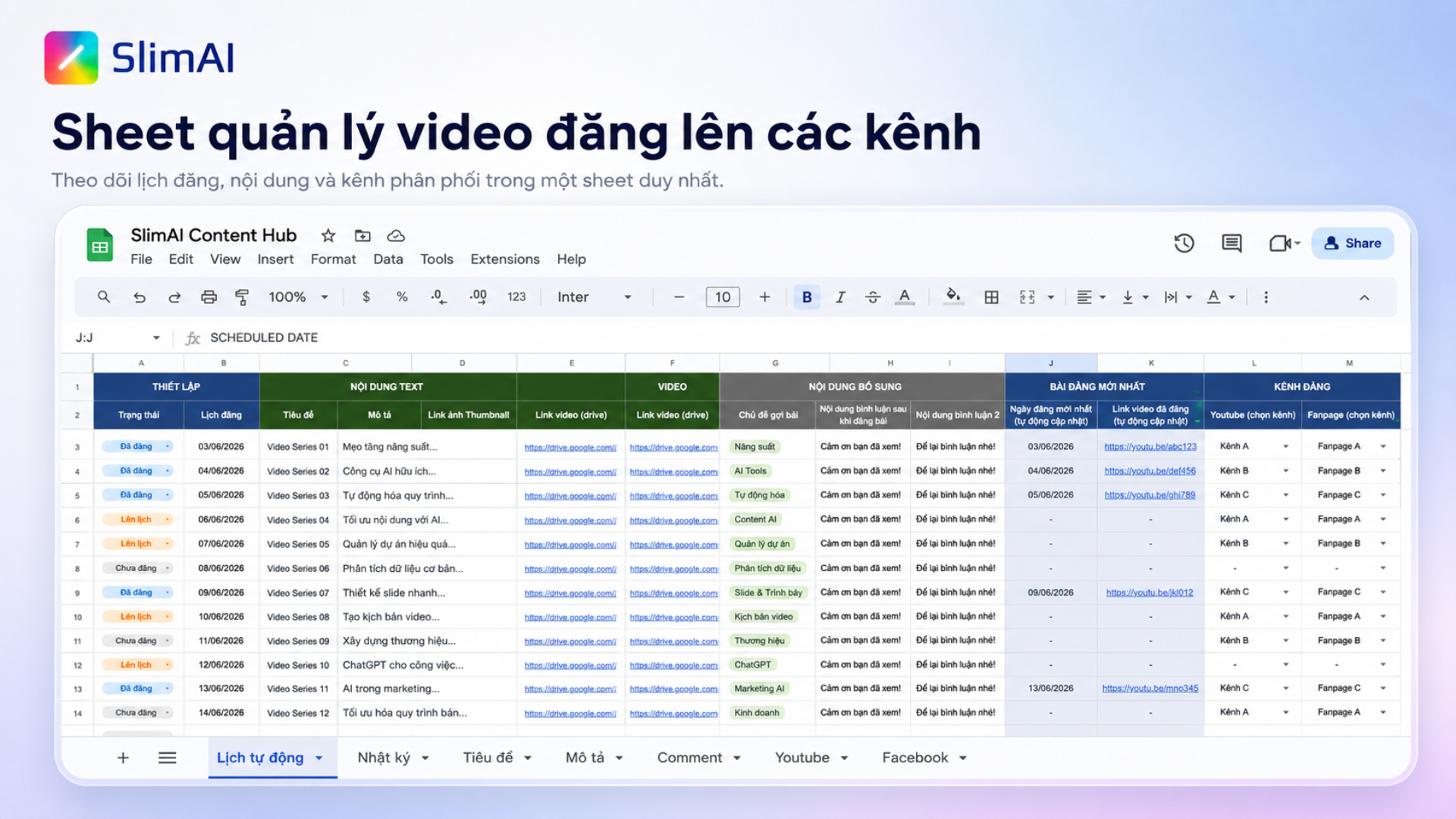The width and height of the screenshot is (1456, 819).
Task: Open Fanpage dropdown for Video Series 02
Action: click(1383, 471)
